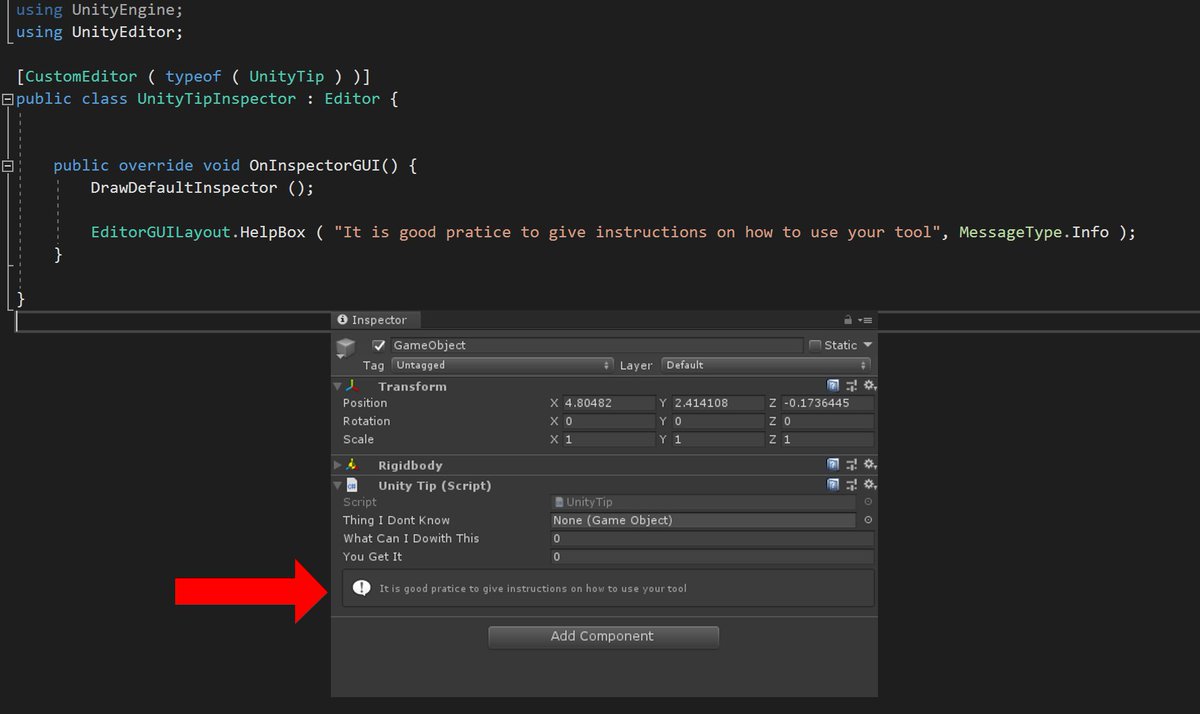Open Rigidbody settings gear menu
Viewport: 1200px width, 714px height.
pyautogui.click(x=869, y=465)
